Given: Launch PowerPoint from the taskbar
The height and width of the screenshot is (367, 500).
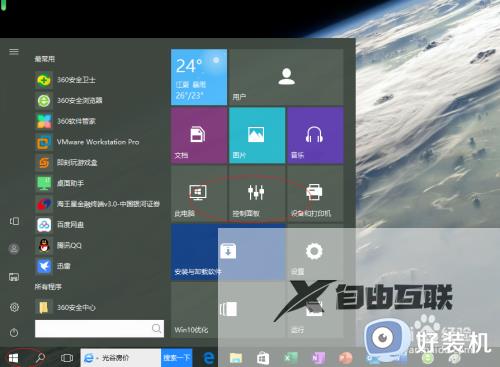Looking at the screenshot, I should pyautogui.click(x=345, y=358).
